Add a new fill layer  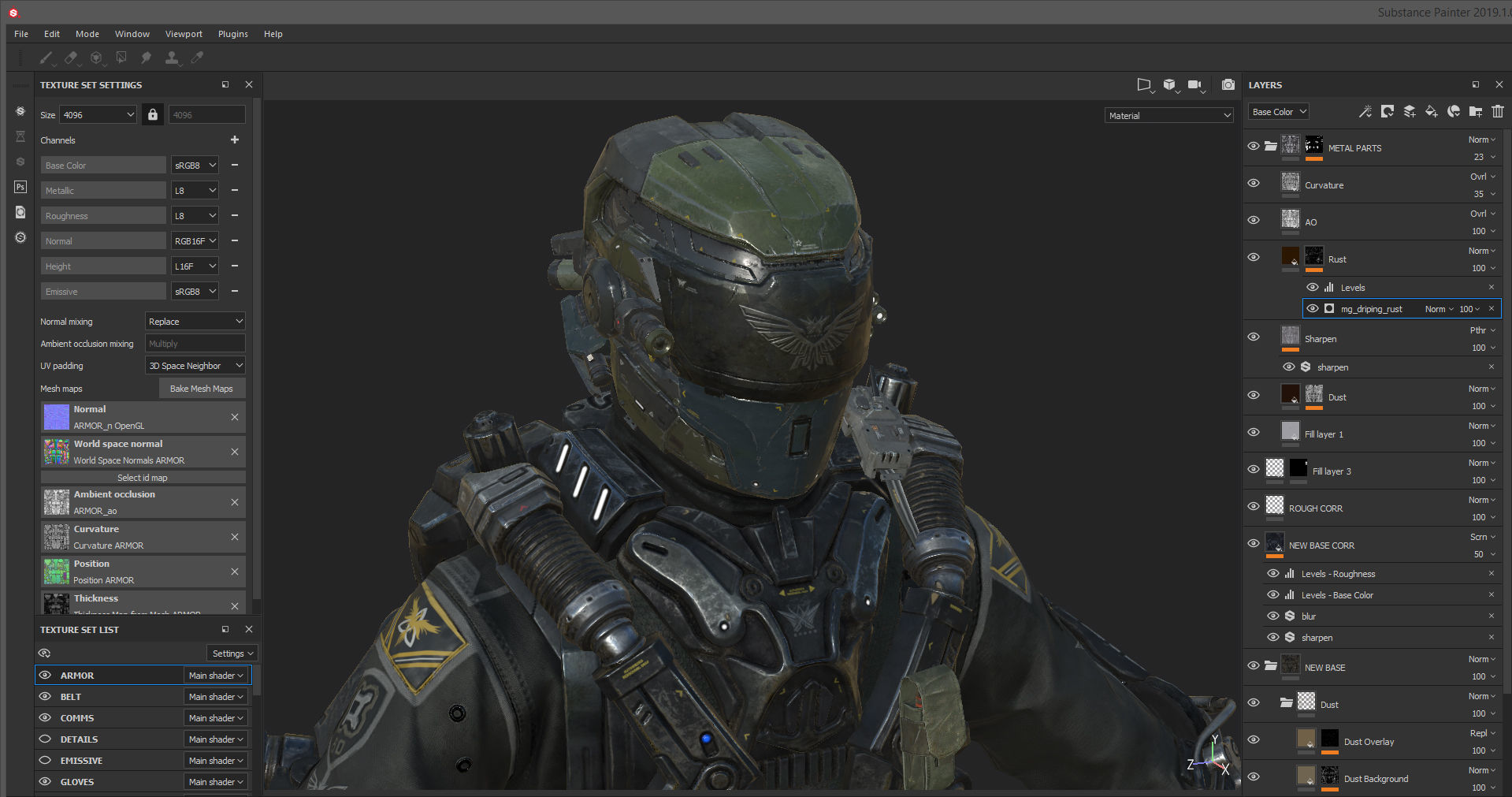click(1432, 112)
